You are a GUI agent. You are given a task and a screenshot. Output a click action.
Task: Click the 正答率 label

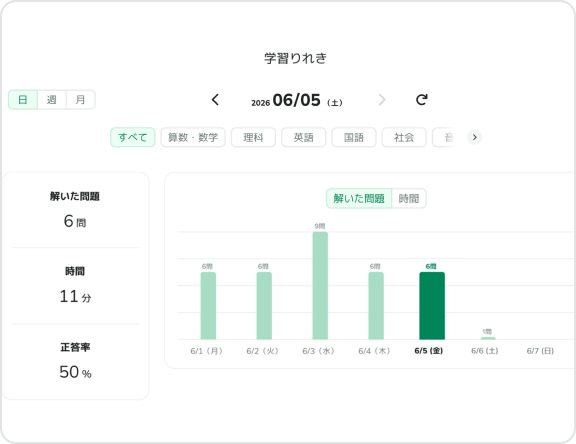tap(75, 347)
